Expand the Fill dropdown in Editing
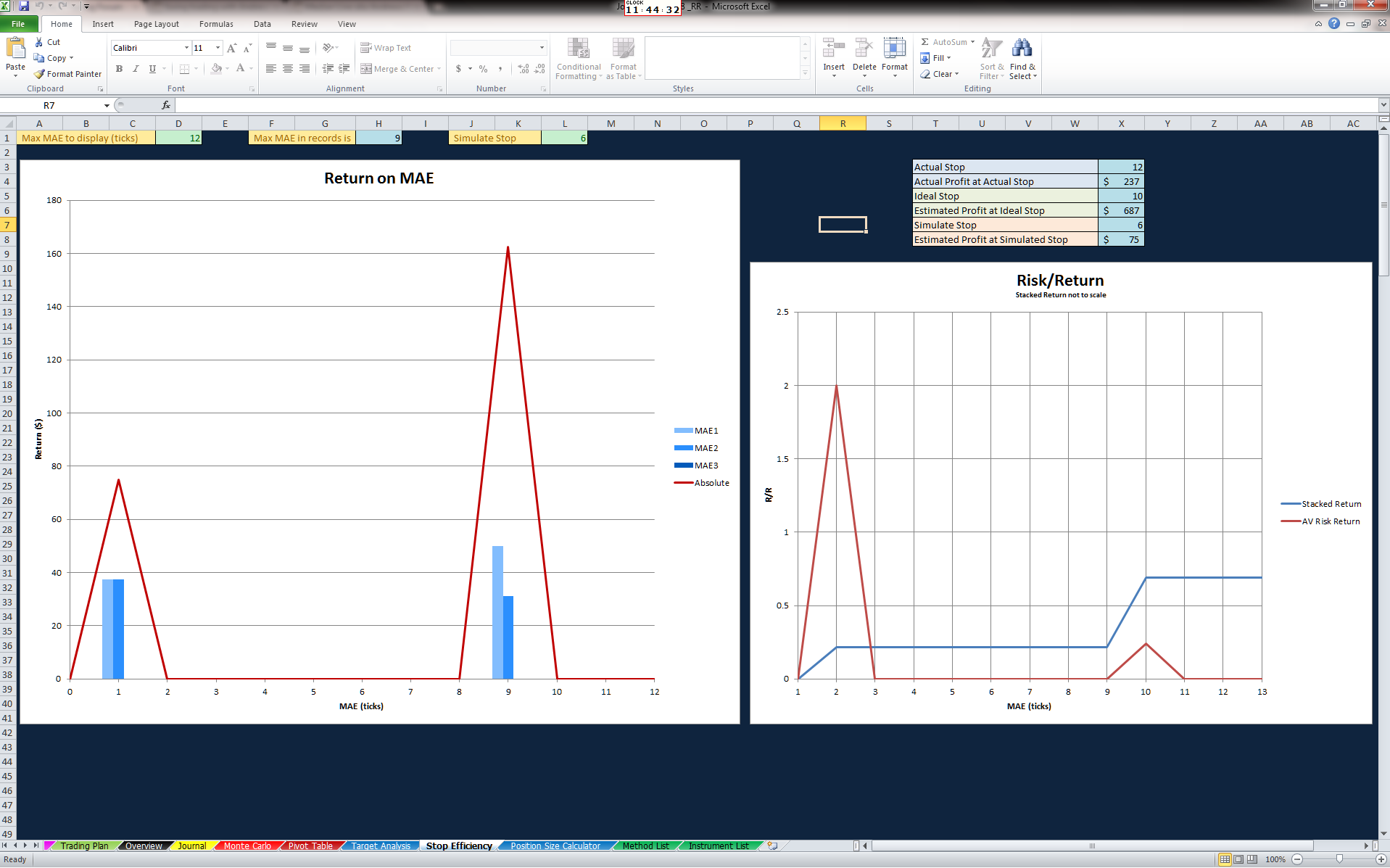This screenshot has width=1390, height=868. pos(948,58)
